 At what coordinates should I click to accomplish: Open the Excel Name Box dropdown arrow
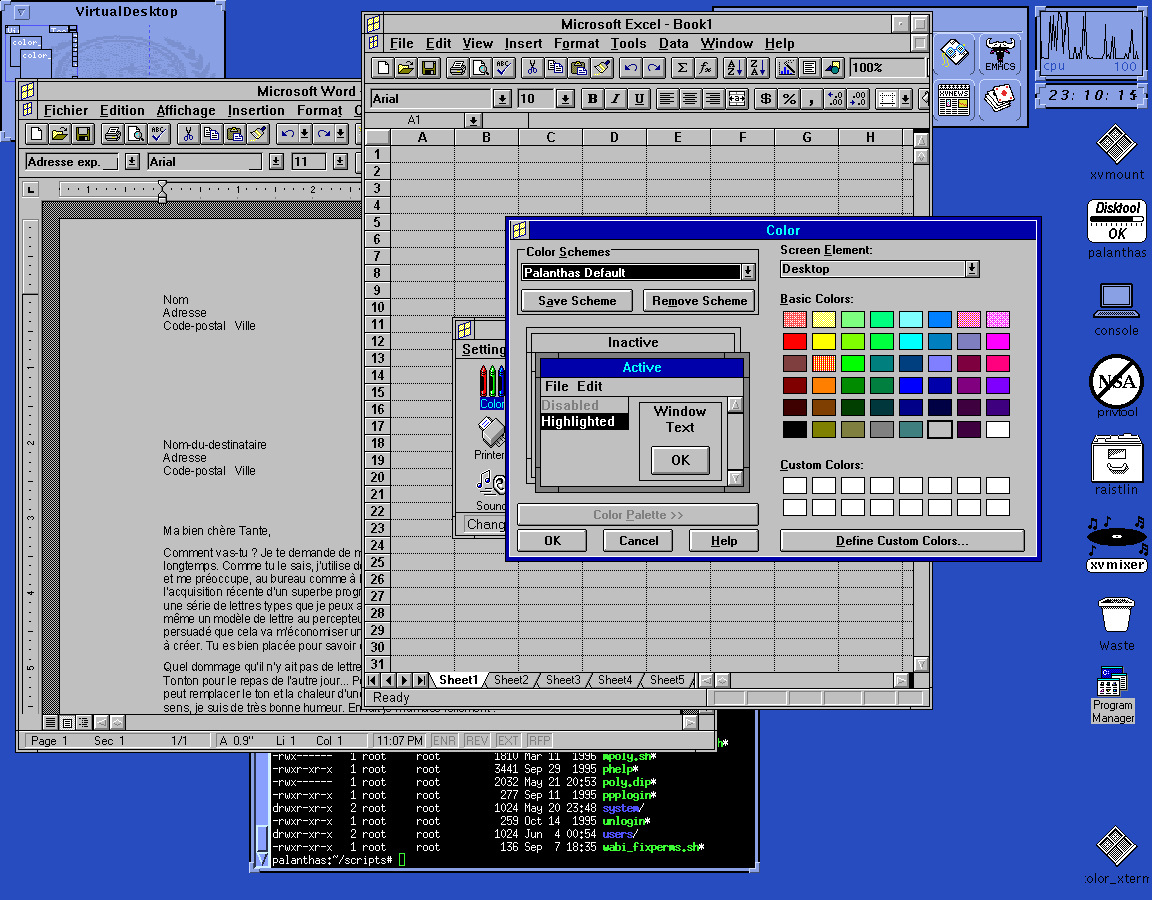(x=473, y=120)
